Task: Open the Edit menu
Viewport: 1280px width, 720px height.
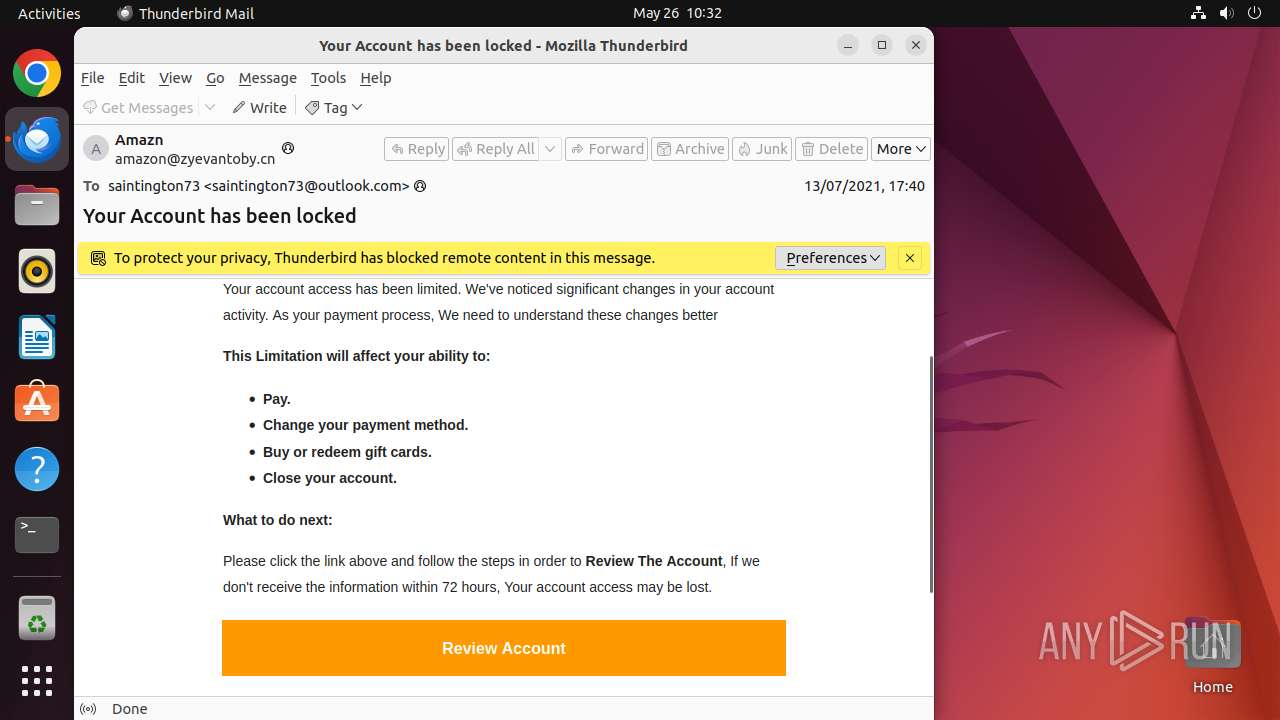Action: (x=132, y=78)
